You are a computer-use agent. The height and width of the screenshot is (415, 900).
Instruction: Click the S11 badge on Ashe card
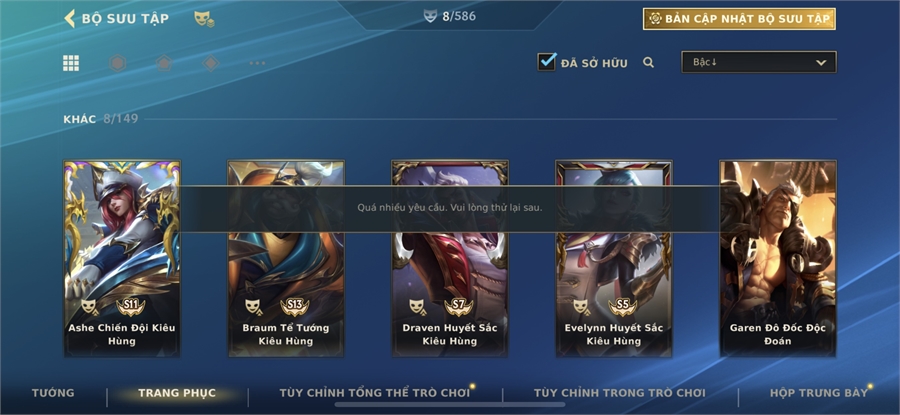pyautogui.click(x=131, y=307)
